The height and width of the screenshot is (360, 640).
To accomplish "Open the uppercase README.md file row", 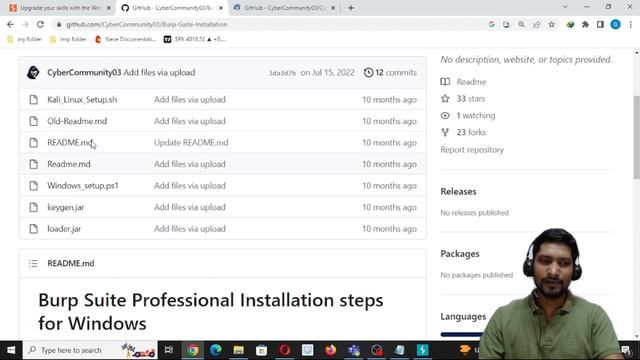I will coord(223,142).
